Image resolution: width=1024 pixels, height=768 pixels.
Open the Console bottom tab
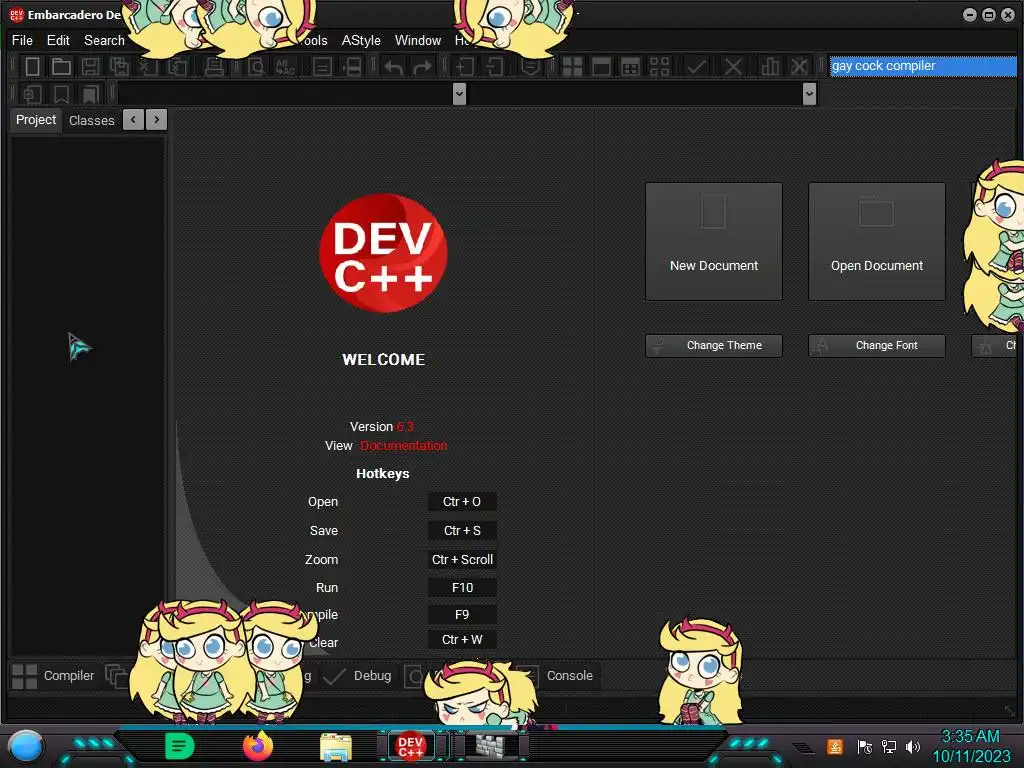pos(568,676)
